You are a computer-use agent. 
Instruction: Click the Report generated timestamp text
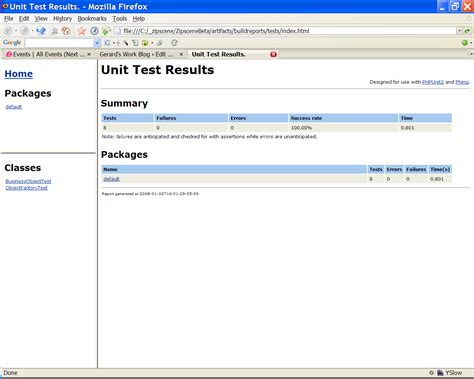tap(150, 194)
